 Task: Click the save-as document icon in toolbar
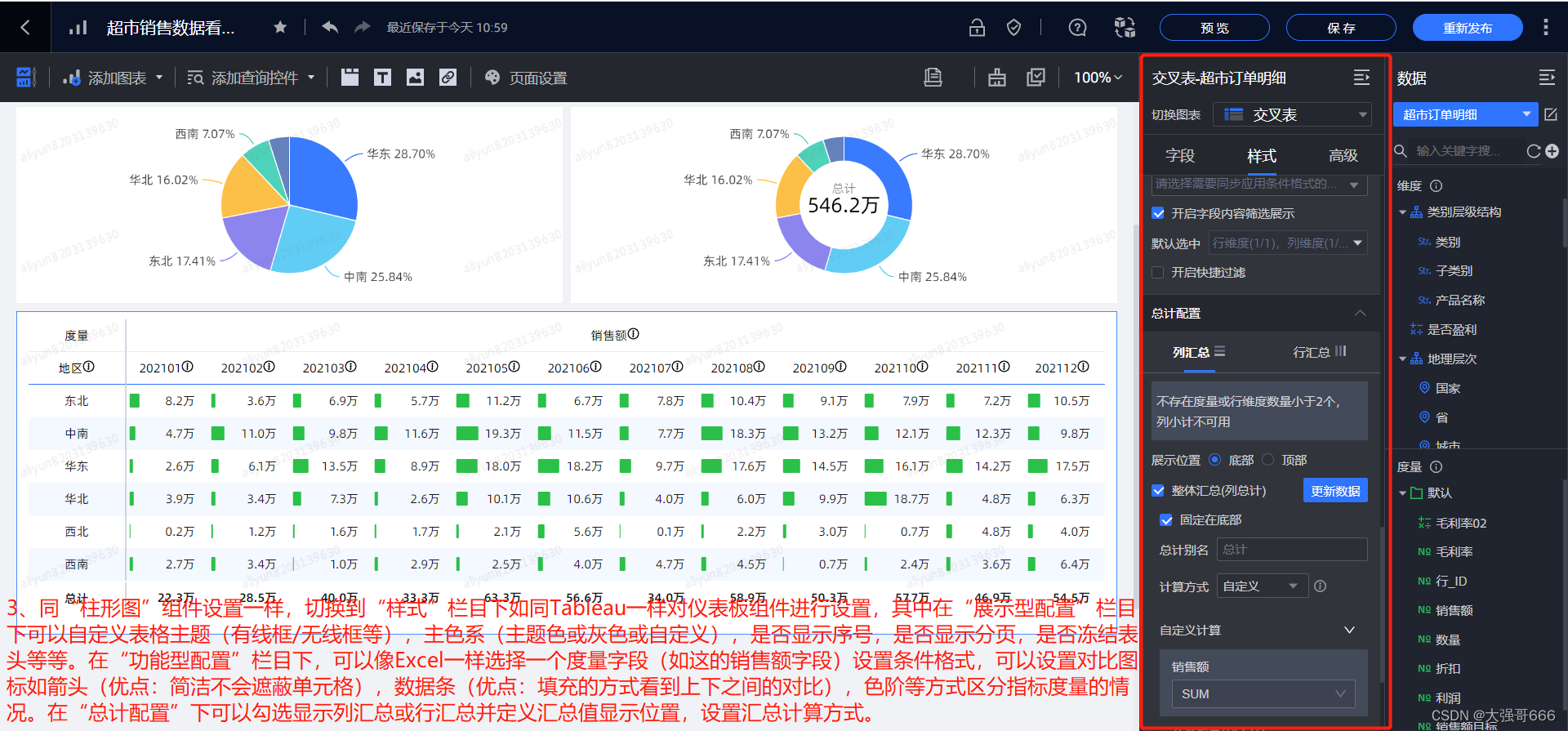933,78
